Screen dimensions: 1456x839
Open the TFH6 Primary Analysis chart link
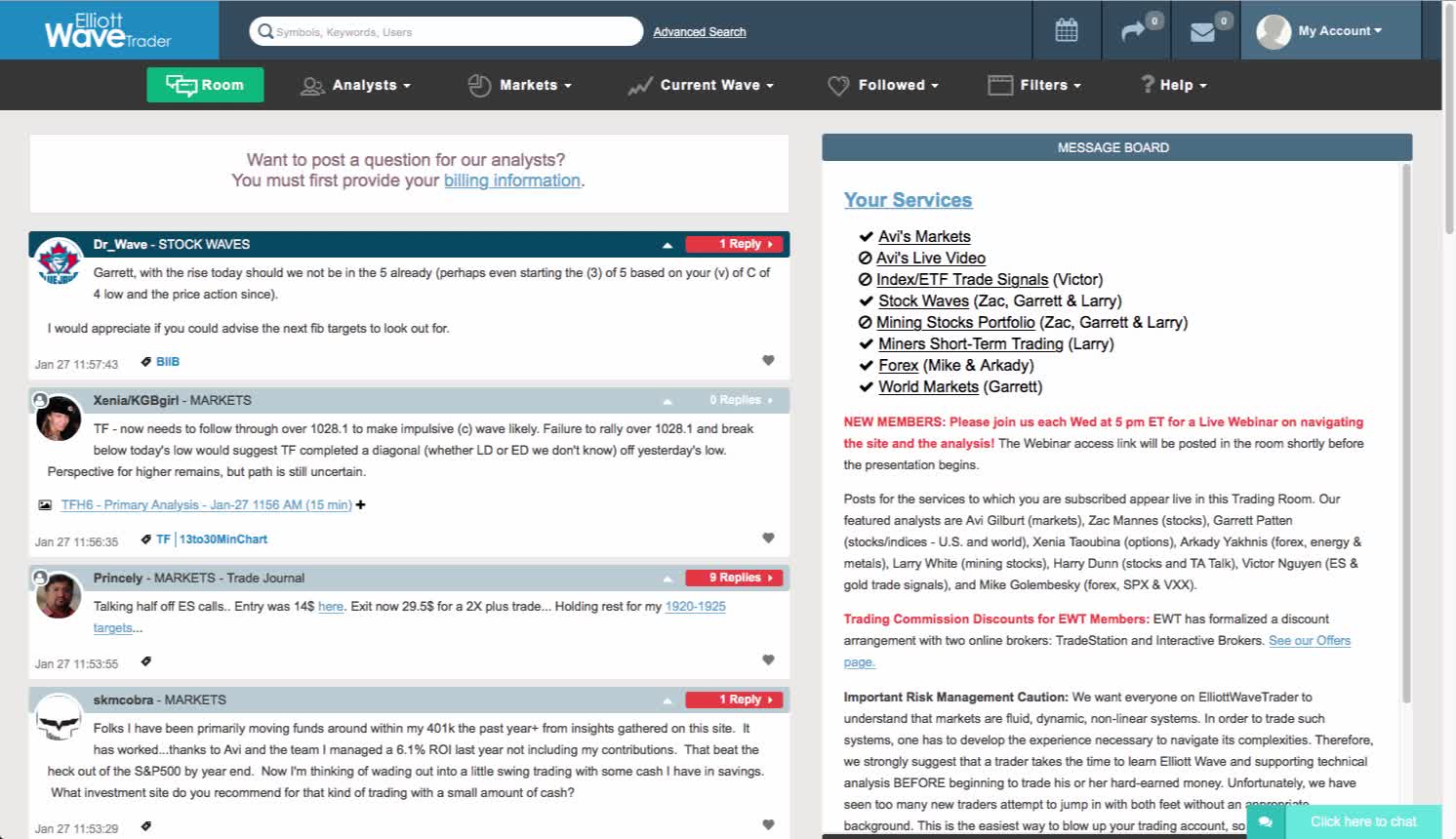(206, 505)
